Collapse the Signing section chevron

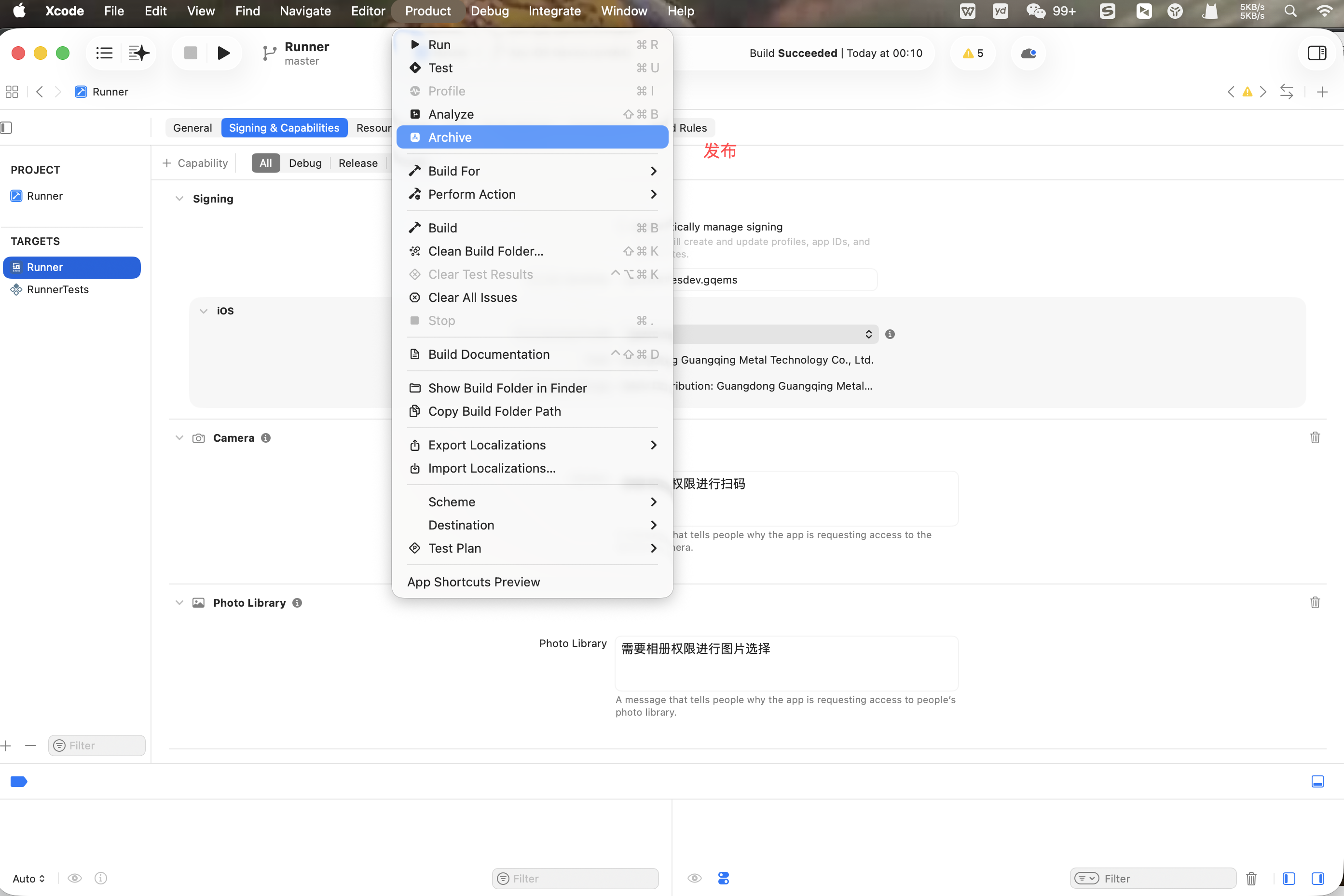(179, 199)
